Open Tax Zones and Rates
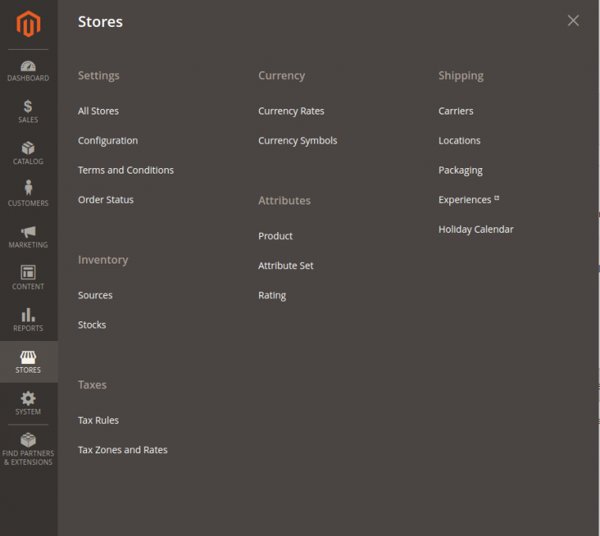The width and height of the screenshot is (600, 536). tap(123, 450)
